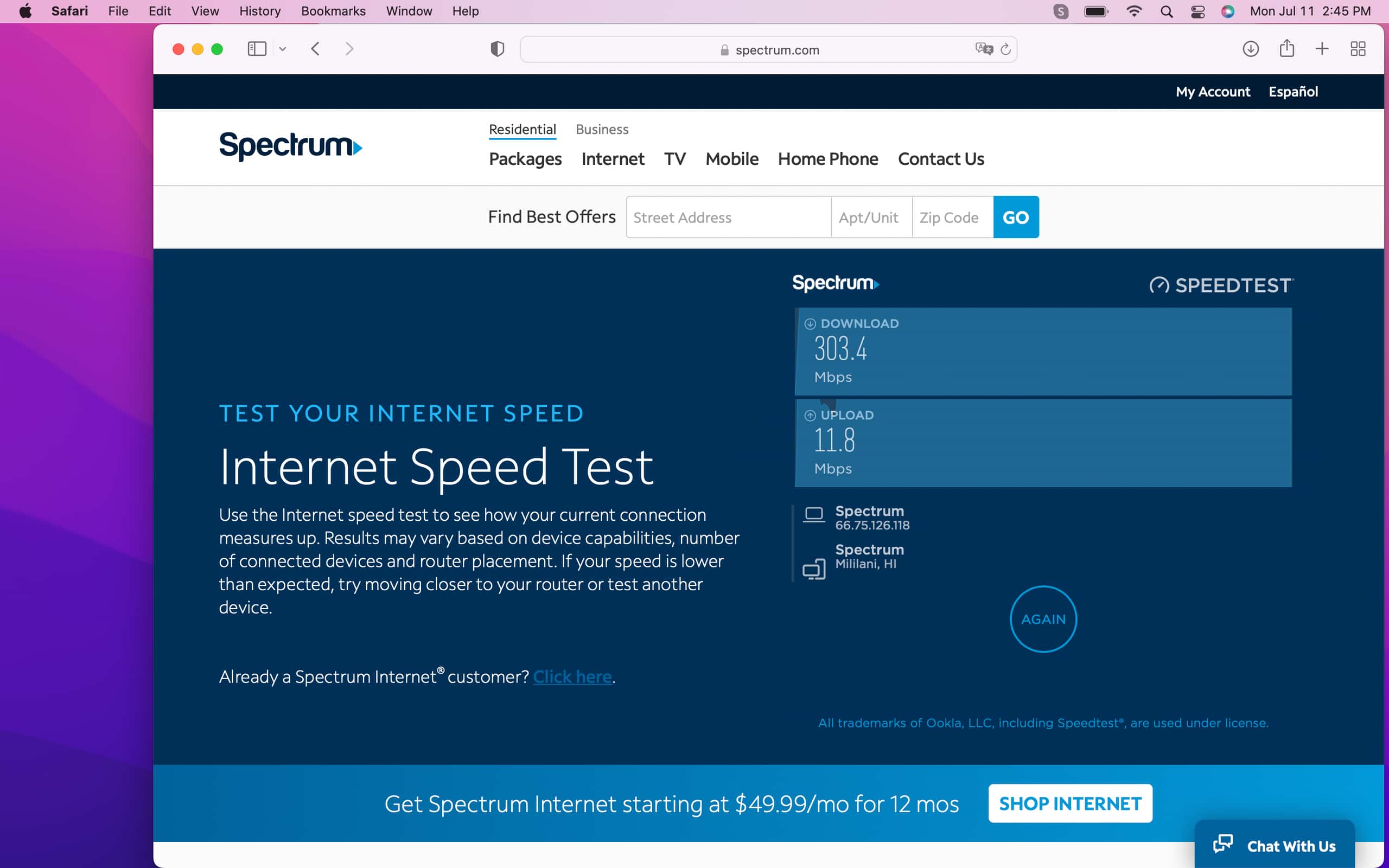Go forward with the forward arrow
Image resolution: width=1389 pixels, height=868 pixels.
click(x=349, y=49)
